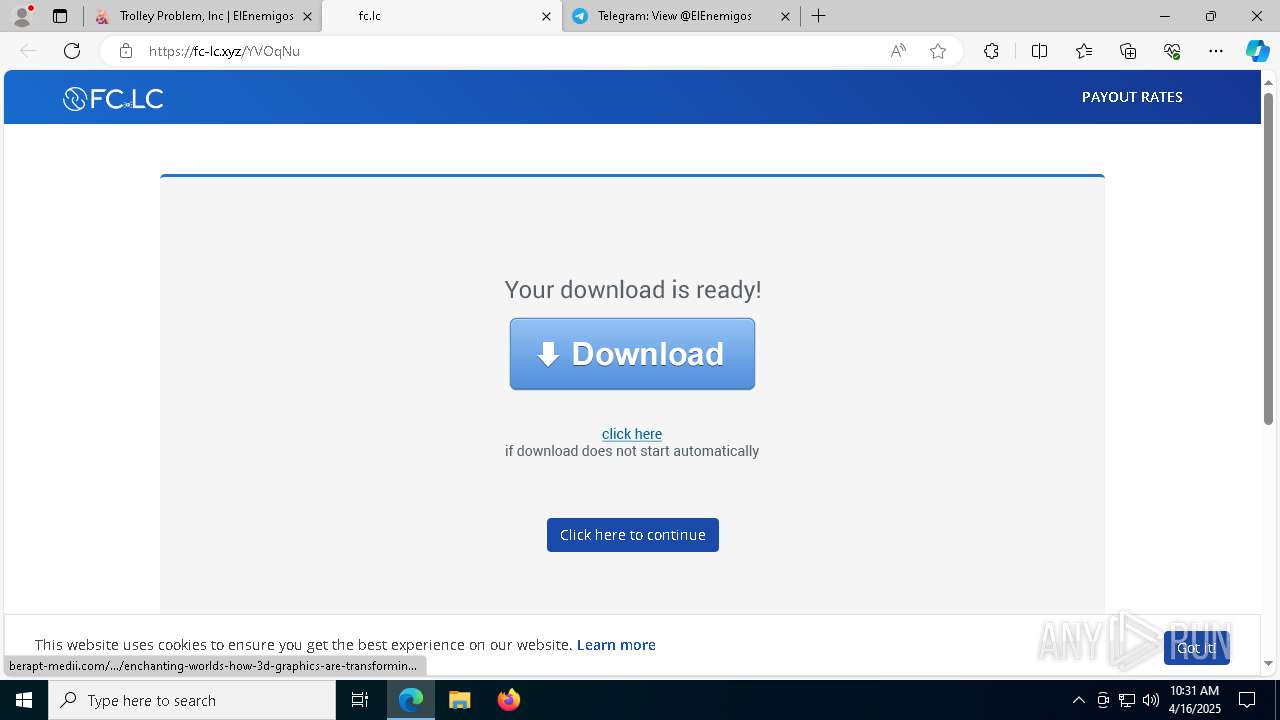Screen dimensions: 1280x720
Task: Open Task View on the taskbar
Action: (x=360, y=700)
